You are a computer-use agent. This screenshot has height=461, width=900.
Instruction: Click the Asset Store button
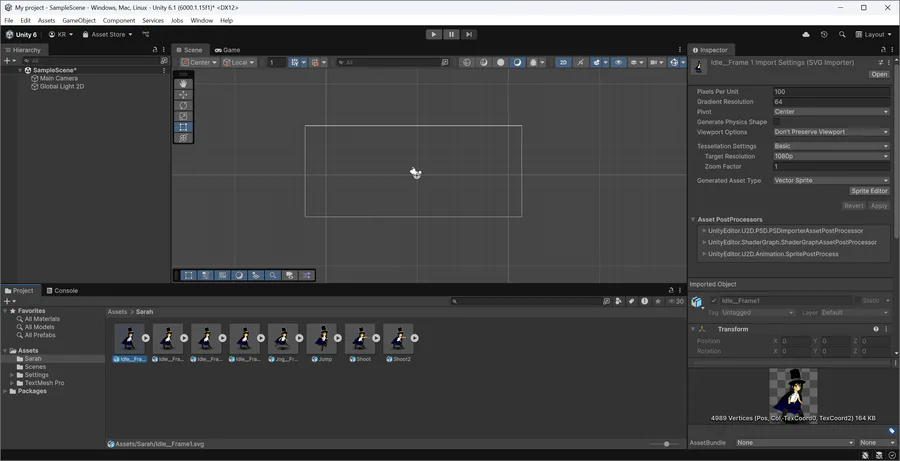(107, 34)
